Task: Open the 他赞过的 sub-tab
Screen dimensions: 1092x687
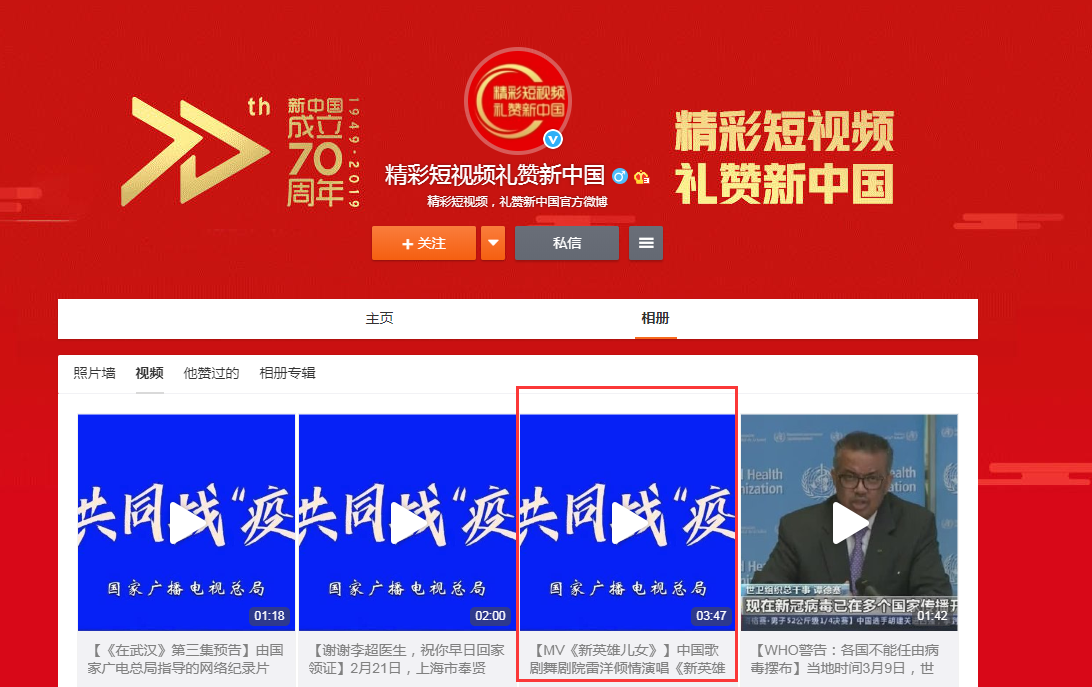Action: (211, 373)
